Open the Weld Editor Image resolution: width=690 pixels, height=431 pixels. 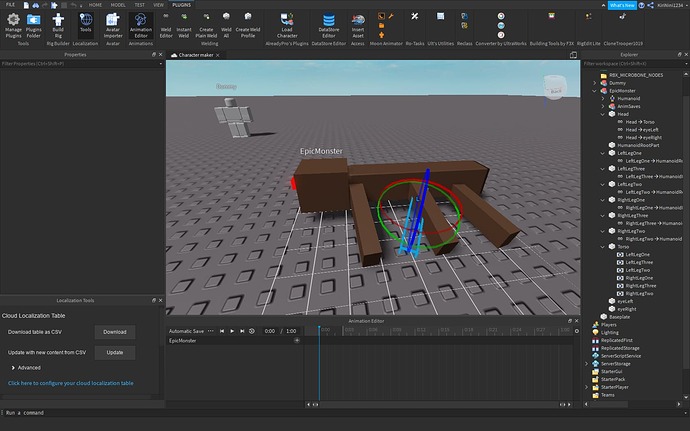point(166,25)
